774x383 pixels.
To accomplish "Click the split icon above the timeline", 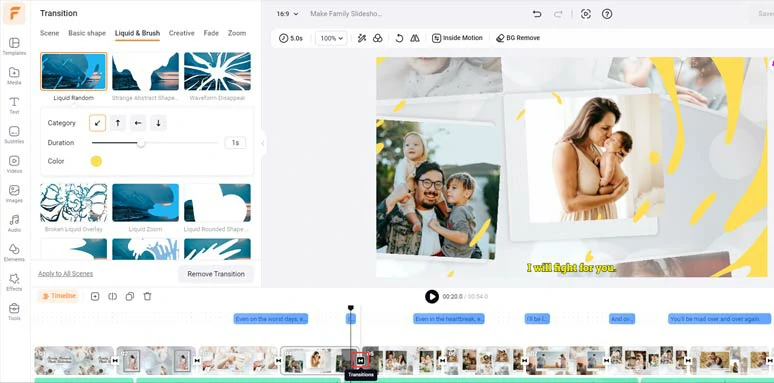I will 113,296.
